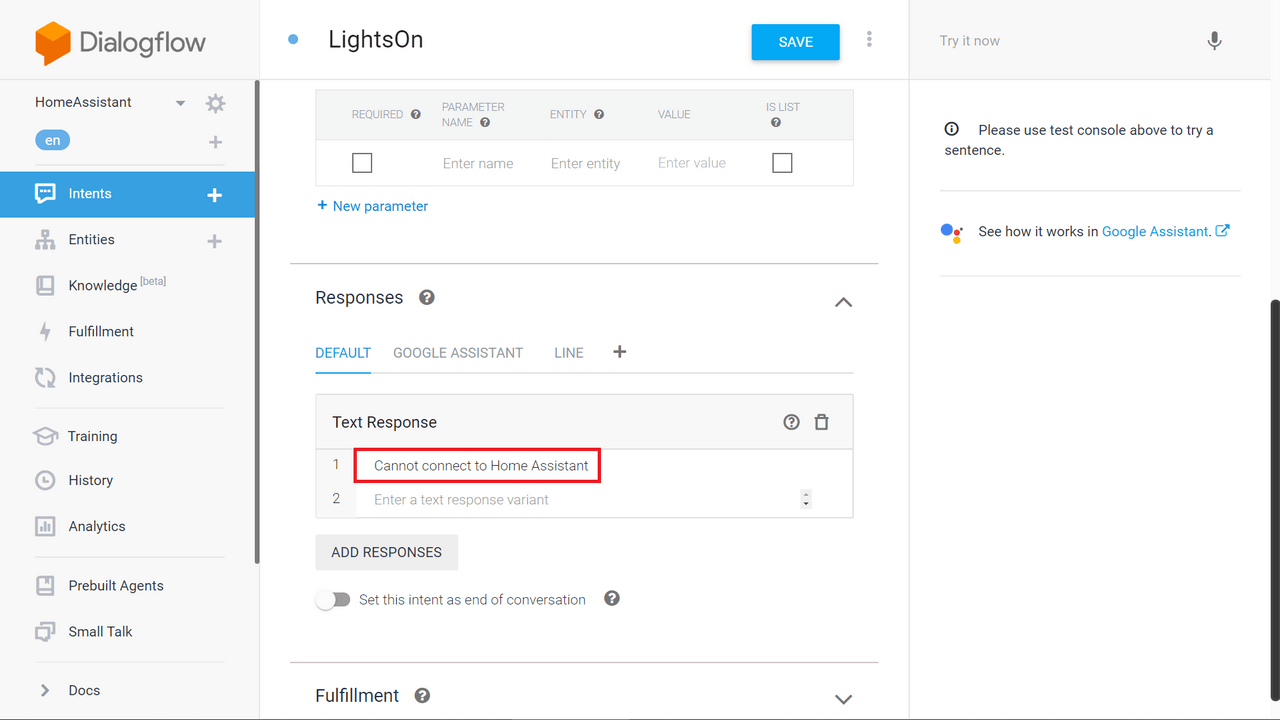Click the response variant stepper arrows
The width and height of the screenshot is (1280, 720).
click(806, 499)
